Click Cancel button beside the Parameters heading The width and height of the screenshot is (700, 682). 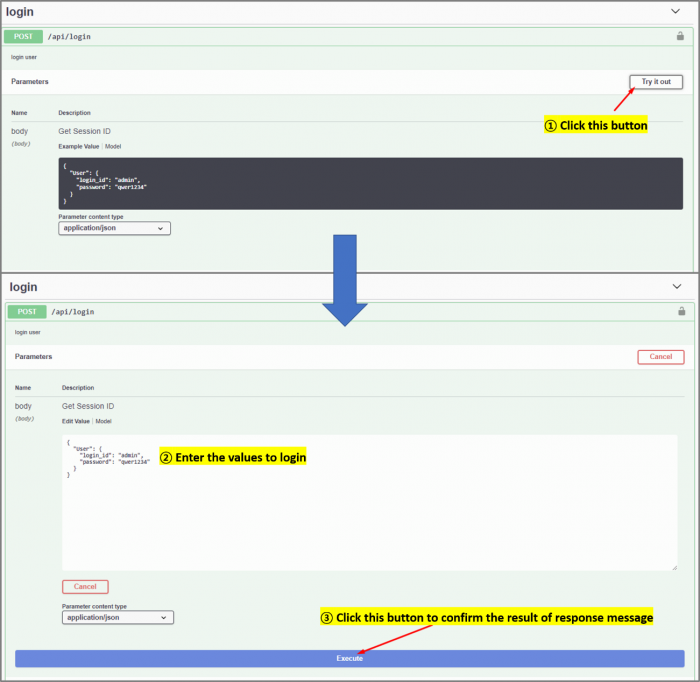pos(660,357)
